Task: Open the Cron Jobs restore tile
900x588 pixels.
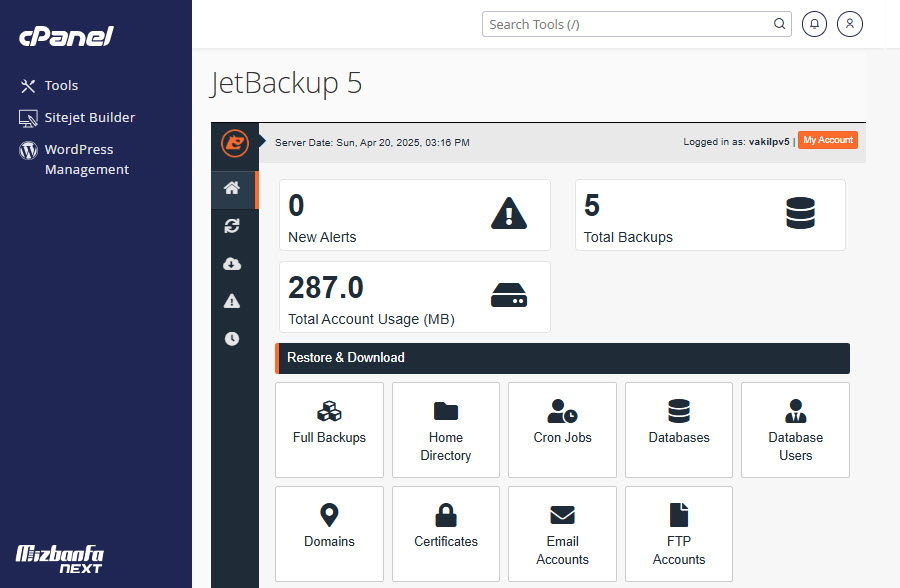Action: click(562, 430)
